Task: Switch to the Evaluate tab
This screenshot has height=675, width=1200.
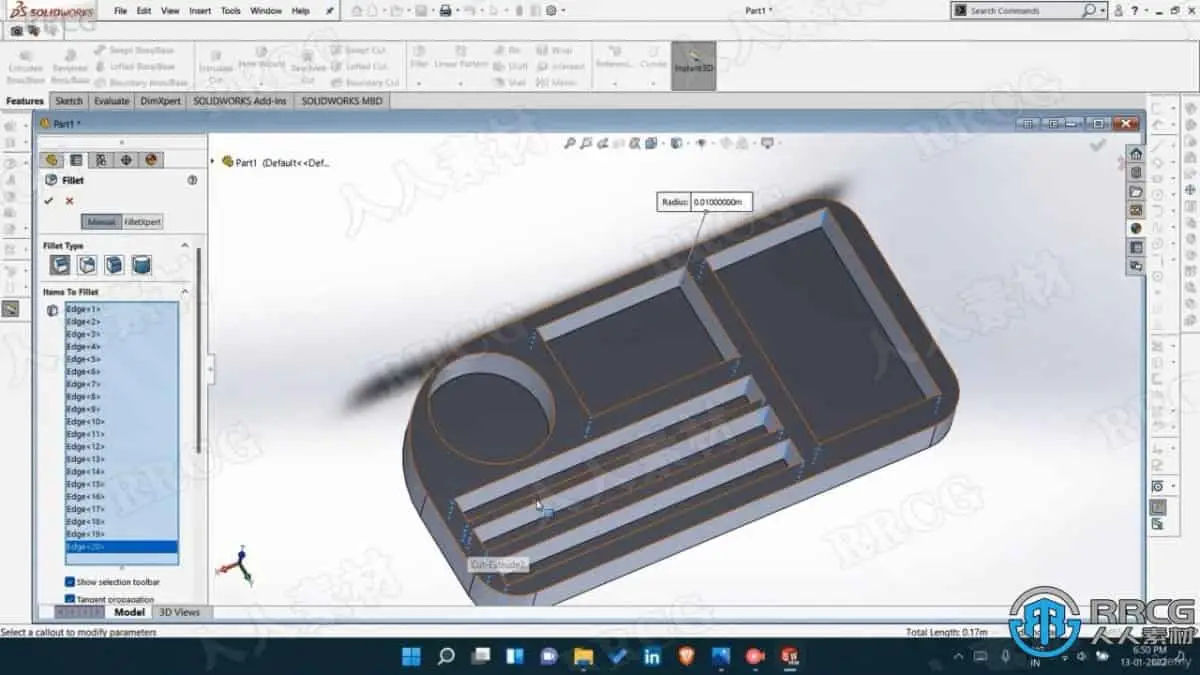Action: 112,101
